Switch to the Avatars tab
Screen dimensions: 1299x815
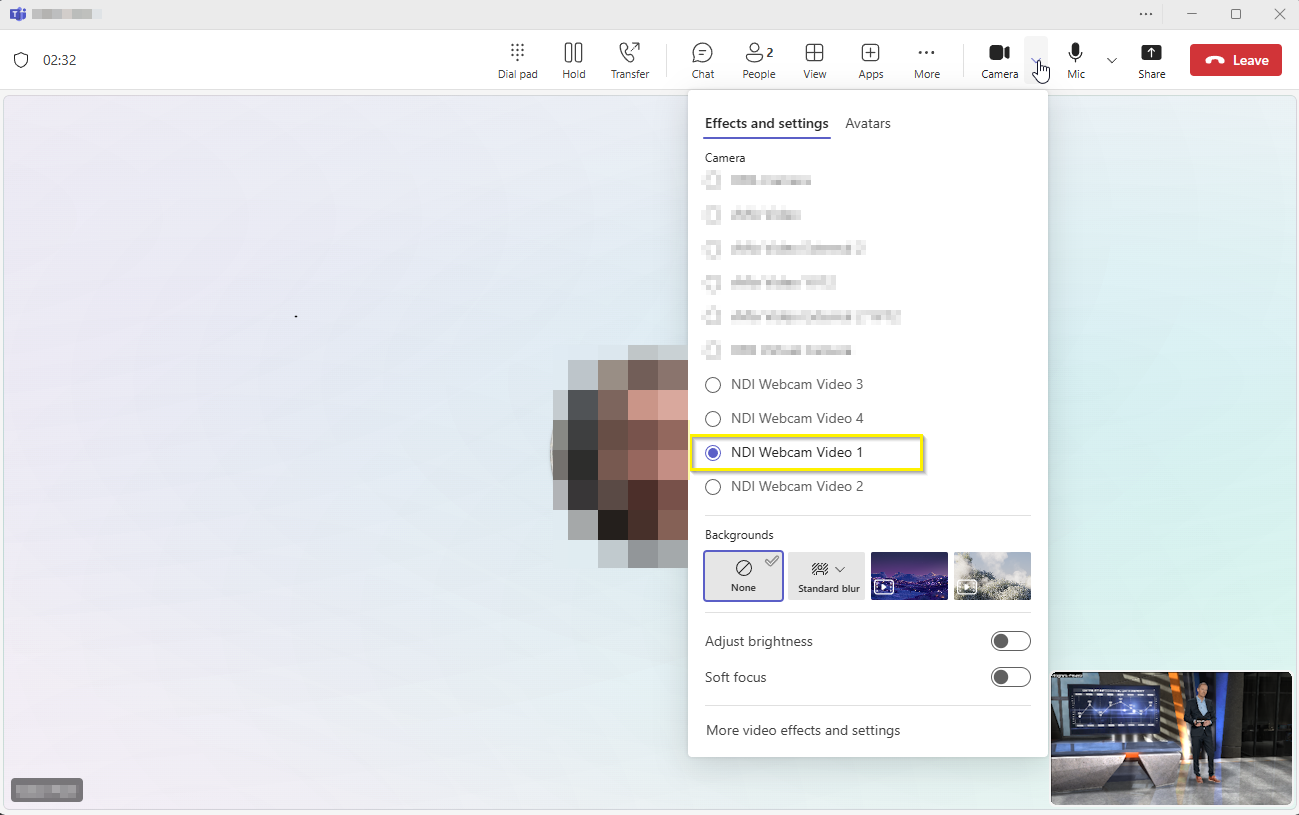[x=867, y=124]
